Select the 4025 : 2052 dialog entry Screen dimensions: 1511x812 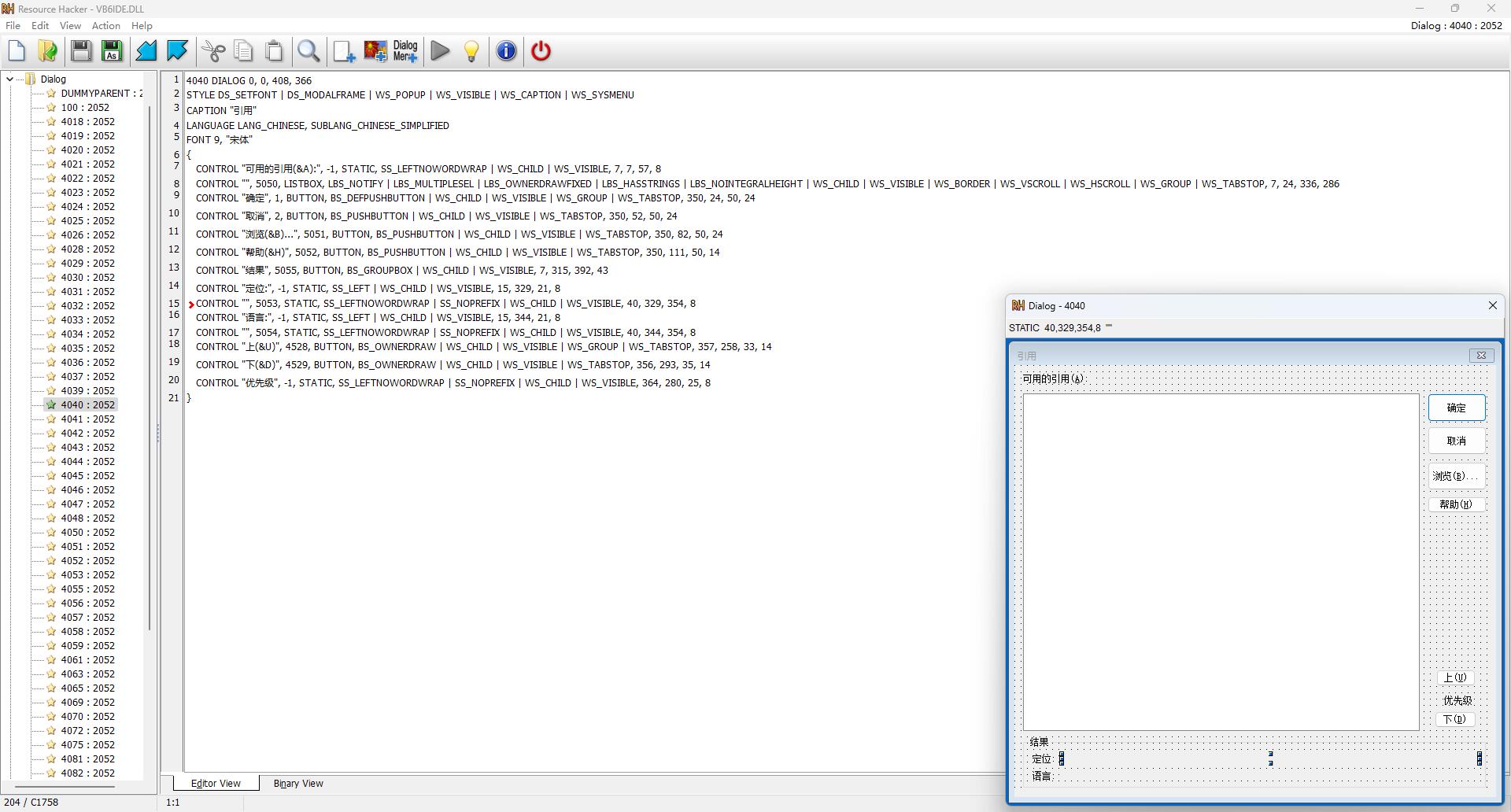coord(88,220)
